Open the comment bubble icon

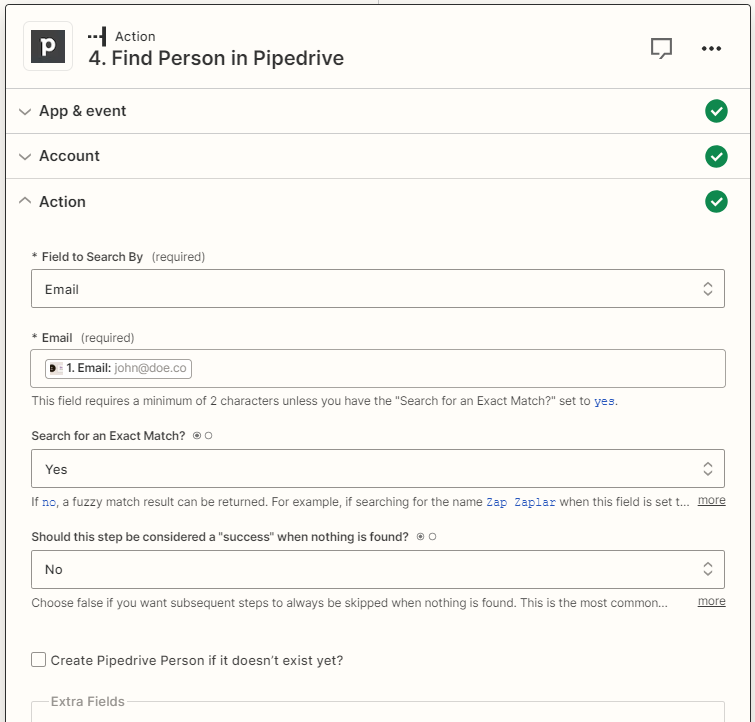coord(661,48)
